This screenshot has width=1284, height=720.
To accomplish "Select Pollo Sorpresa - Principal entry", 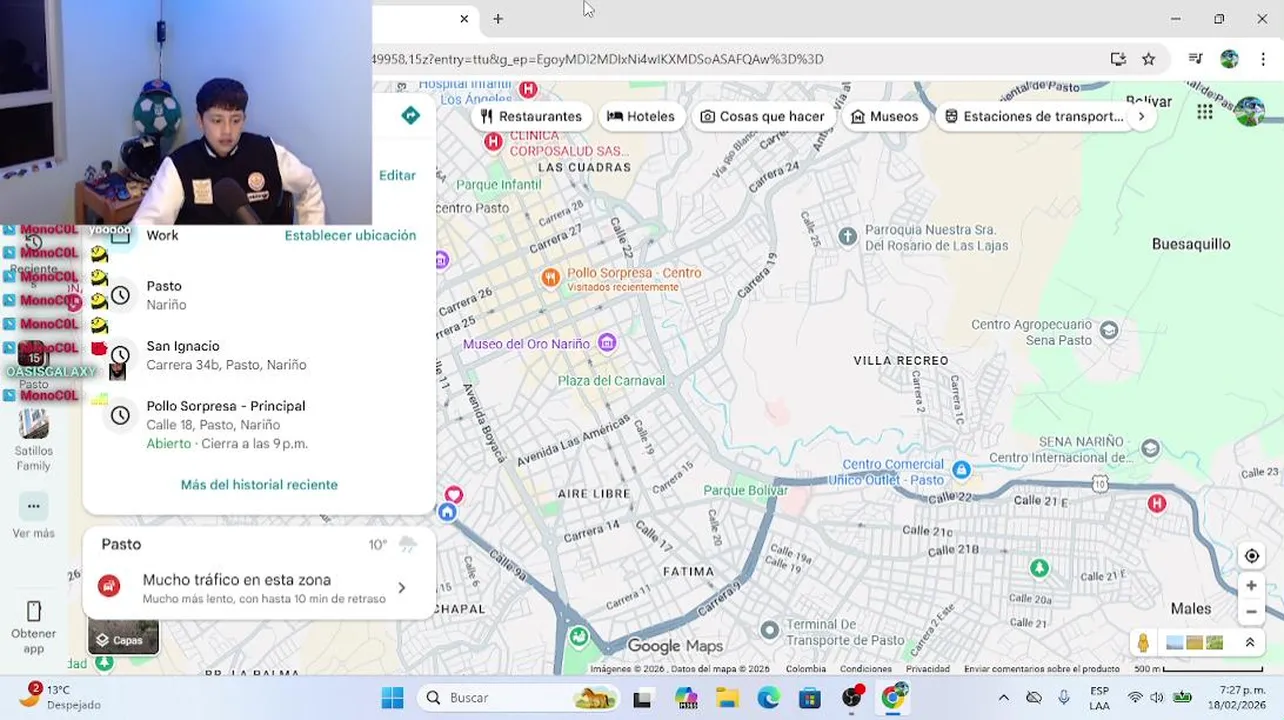I will pos(260,424).
